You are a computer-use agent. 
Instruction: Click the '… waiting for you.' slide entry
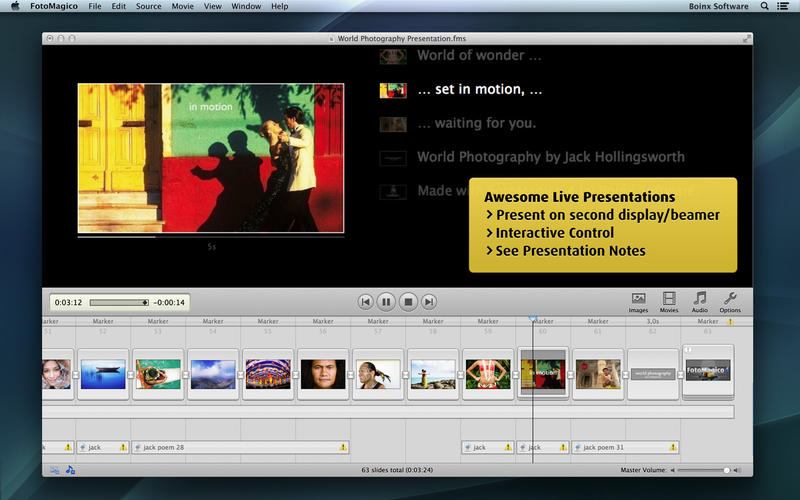pyautogui.click(x=476, y=123)
